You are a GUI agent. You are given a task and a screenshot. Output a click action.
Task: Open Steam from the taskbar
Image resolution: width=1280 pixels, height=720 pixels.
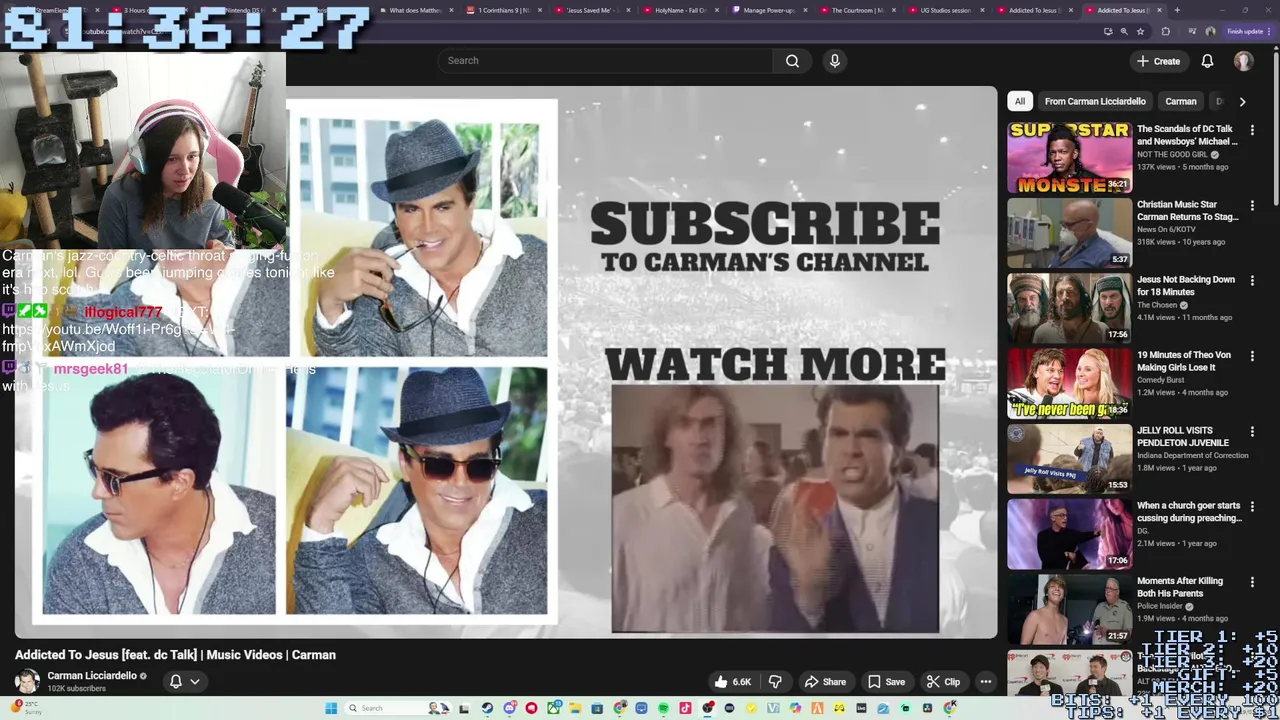487,708
